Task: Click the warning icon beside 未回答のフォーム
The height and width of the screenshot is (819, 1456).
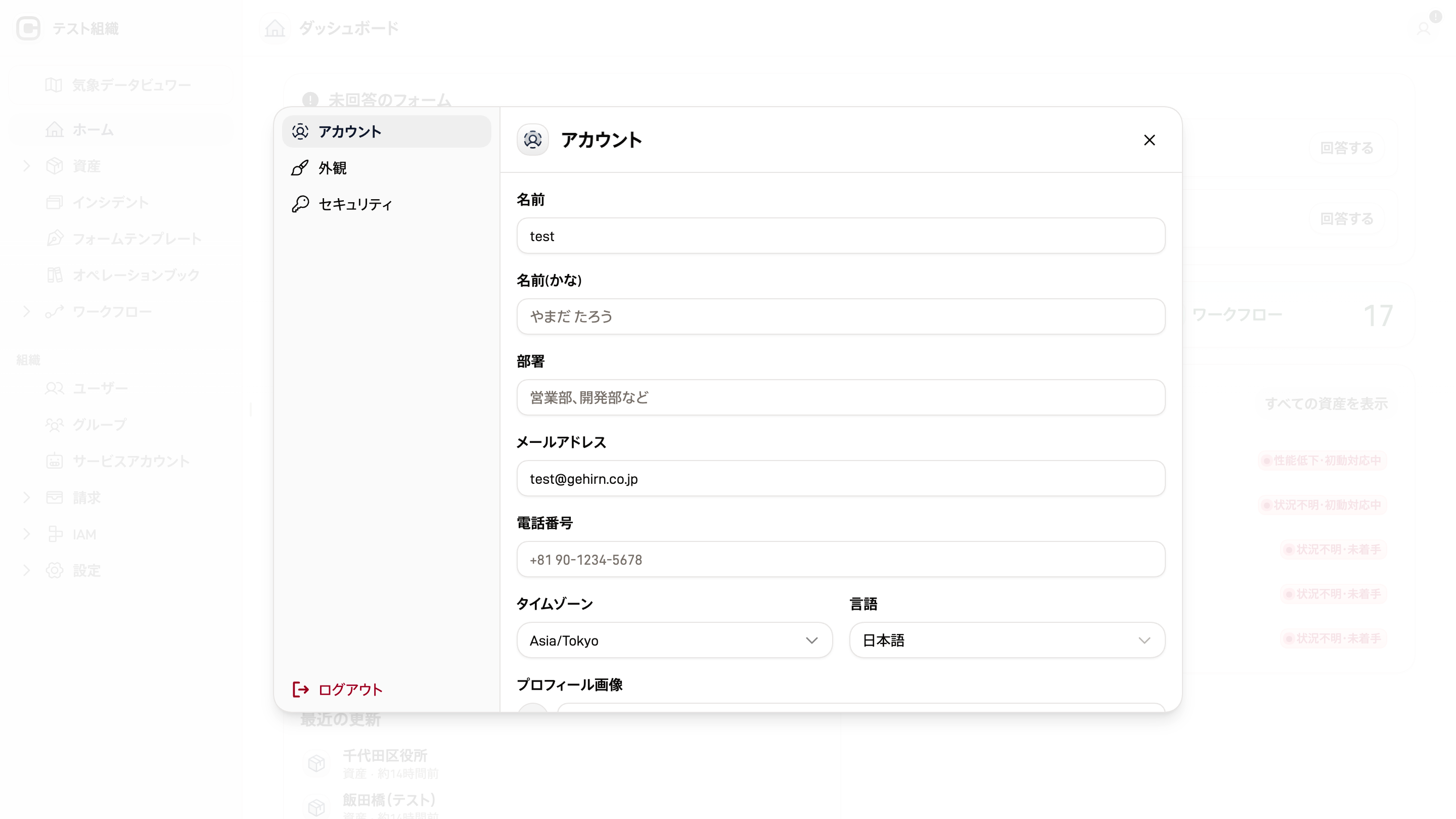Action: (310, 100)
